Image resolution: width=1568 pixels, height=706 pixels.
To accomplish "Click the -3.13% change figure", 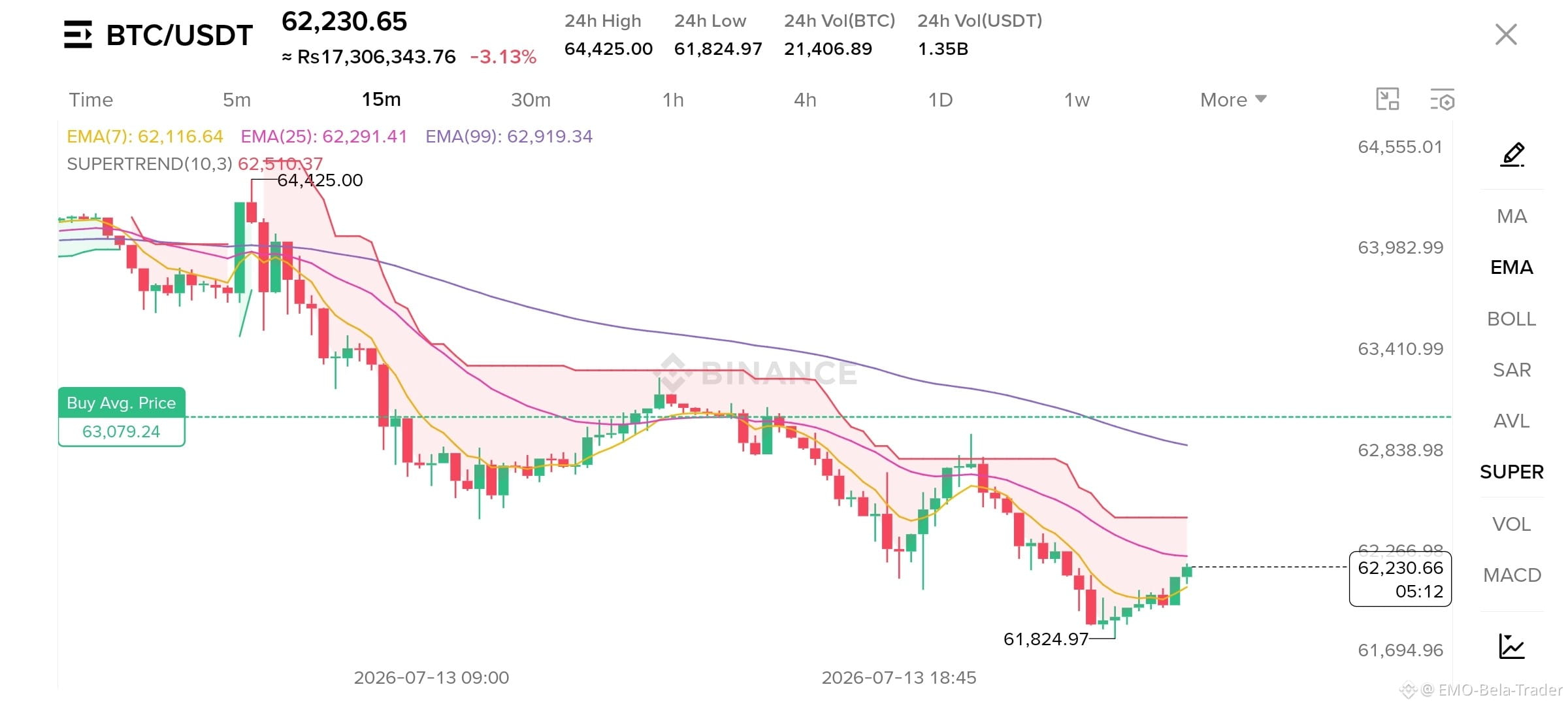I will click(503, 57).
